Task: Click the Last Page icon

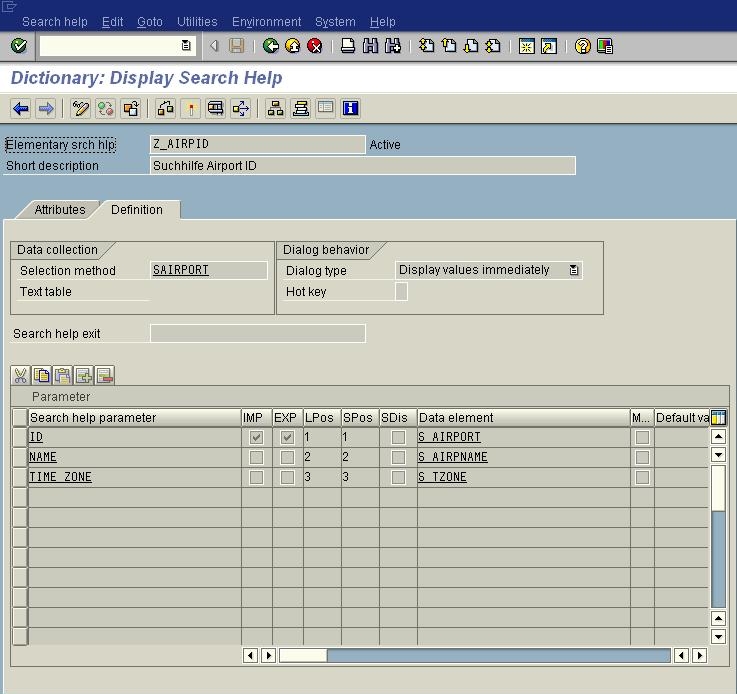Action: pos(493,46)
